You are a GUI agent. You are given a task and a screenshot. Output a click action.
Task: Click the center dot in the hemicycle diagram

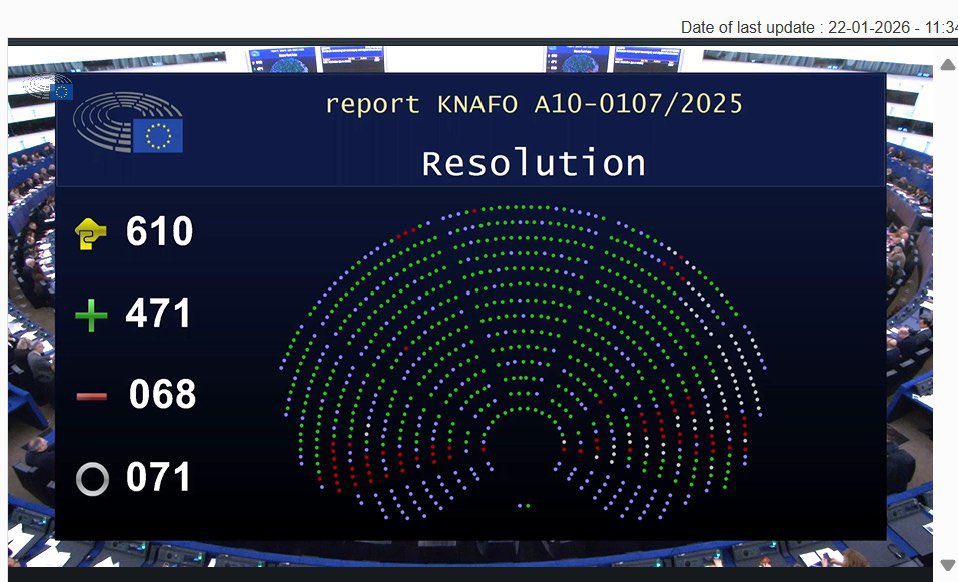click(524, 505)
